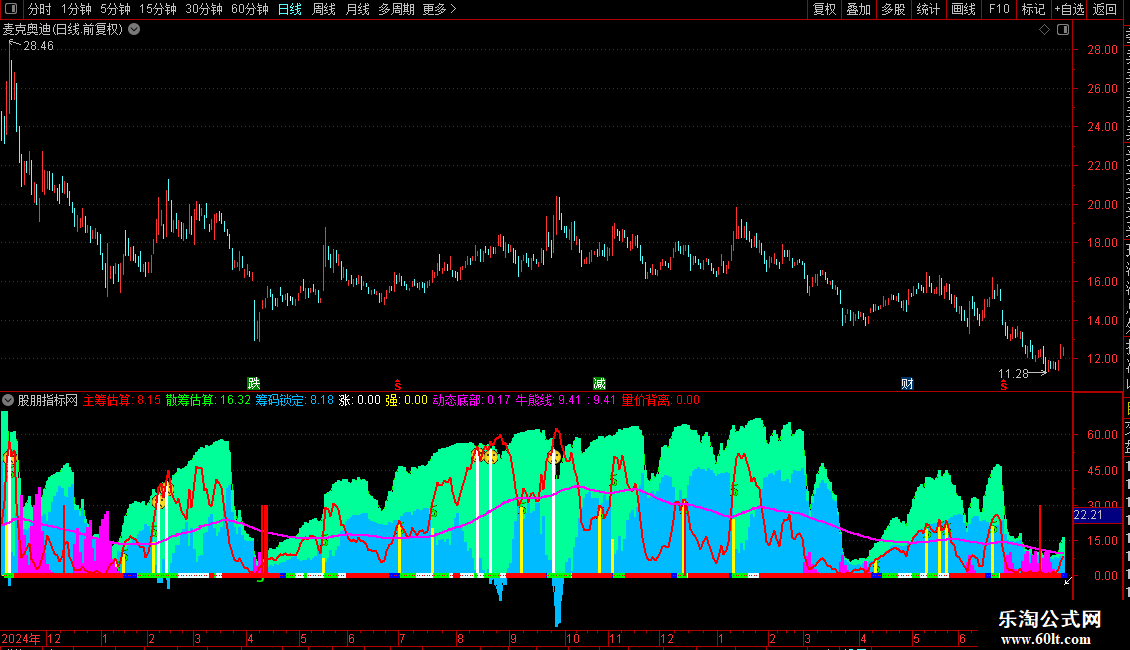
Task: Click the arrow icon at indicator panel corner
Action: click(1067, 580)
